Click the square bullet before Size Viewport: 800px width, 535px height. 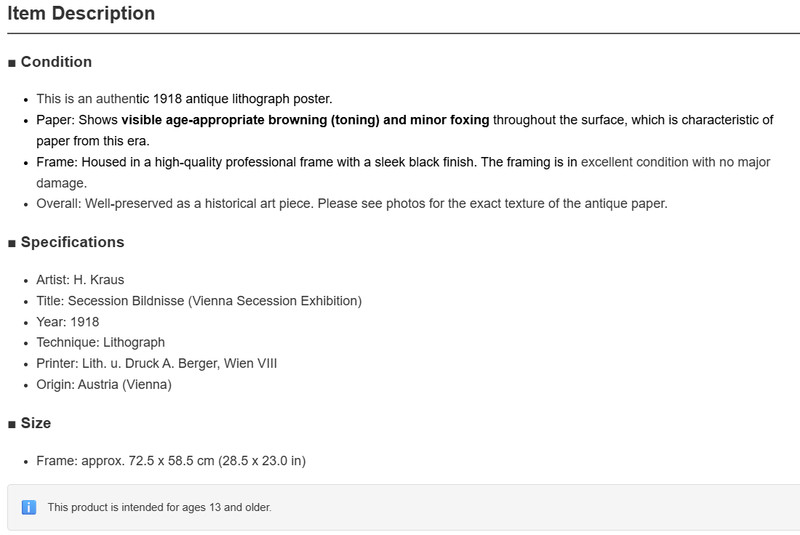pyautogui.click(x=12, y=425)
